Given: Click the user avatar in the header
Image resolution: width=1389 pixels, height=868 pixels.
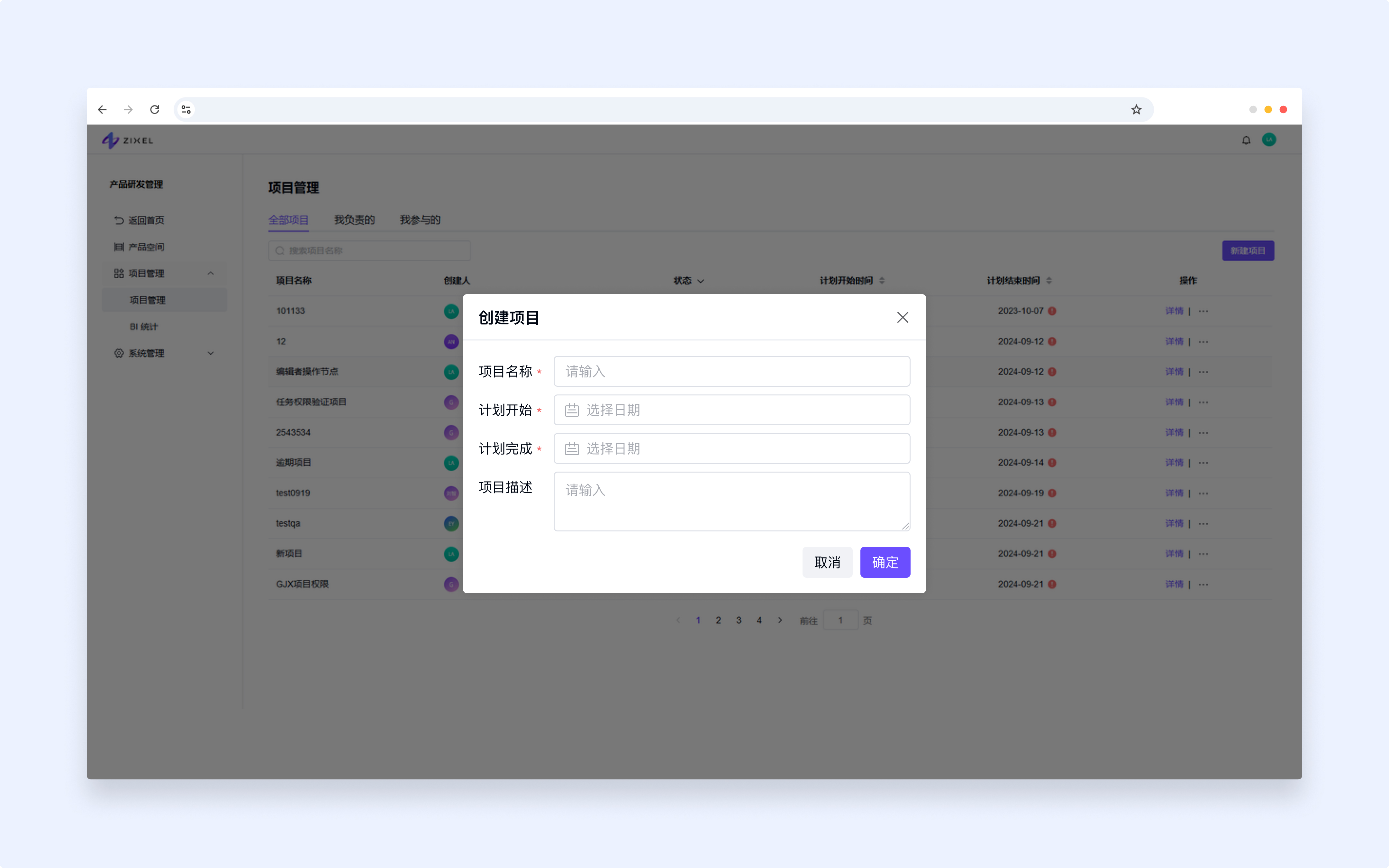Looking at the screenshot, I should pos(1269,140).
